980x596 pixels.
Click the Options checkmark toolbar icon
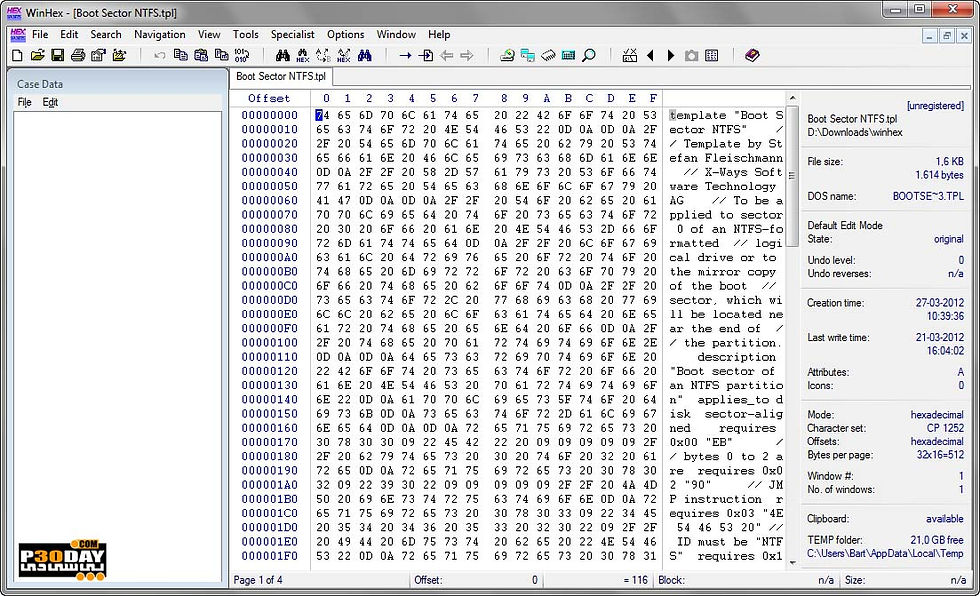629,56
